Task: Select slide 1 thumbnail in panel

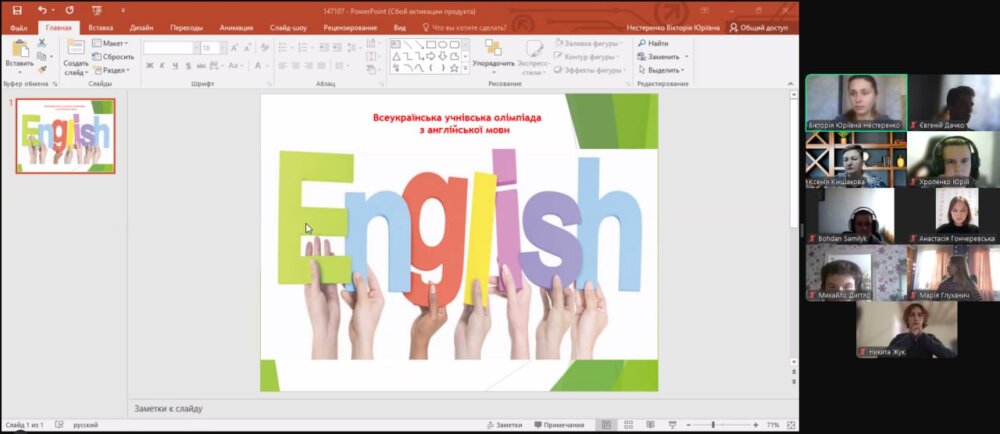Action: (65, 136)
